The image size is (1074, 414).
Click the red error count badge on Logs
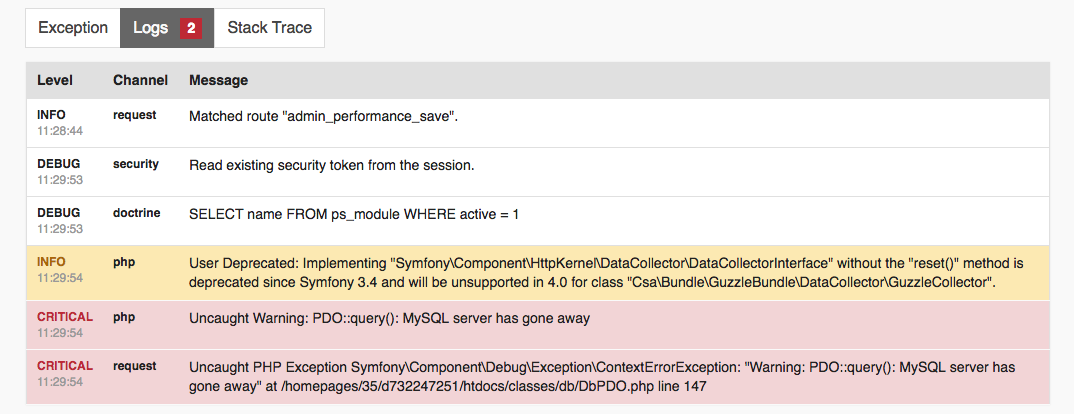pyautogui.click(x=191, y=28)
